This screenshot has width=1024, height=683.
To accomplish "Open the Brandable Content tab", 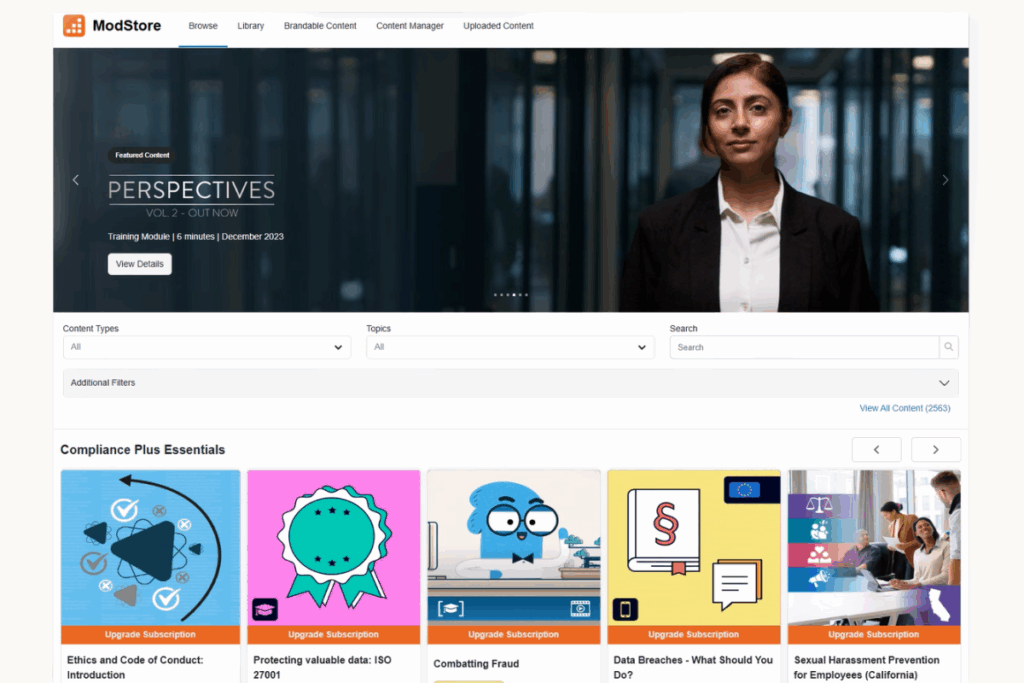I will (x=320, y=26).
